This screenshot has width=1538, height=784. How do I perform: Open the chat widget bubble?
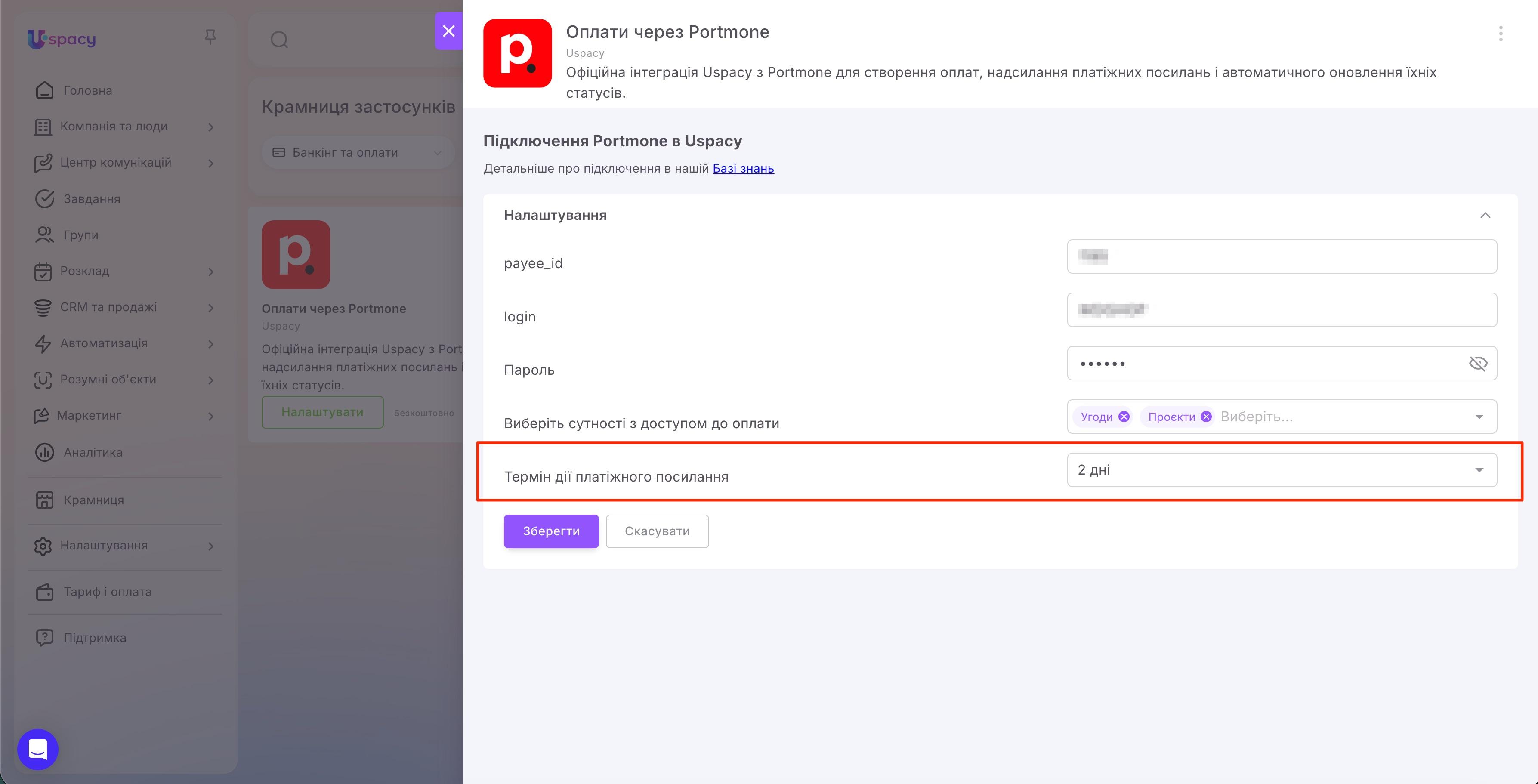[x=37, y=749]
